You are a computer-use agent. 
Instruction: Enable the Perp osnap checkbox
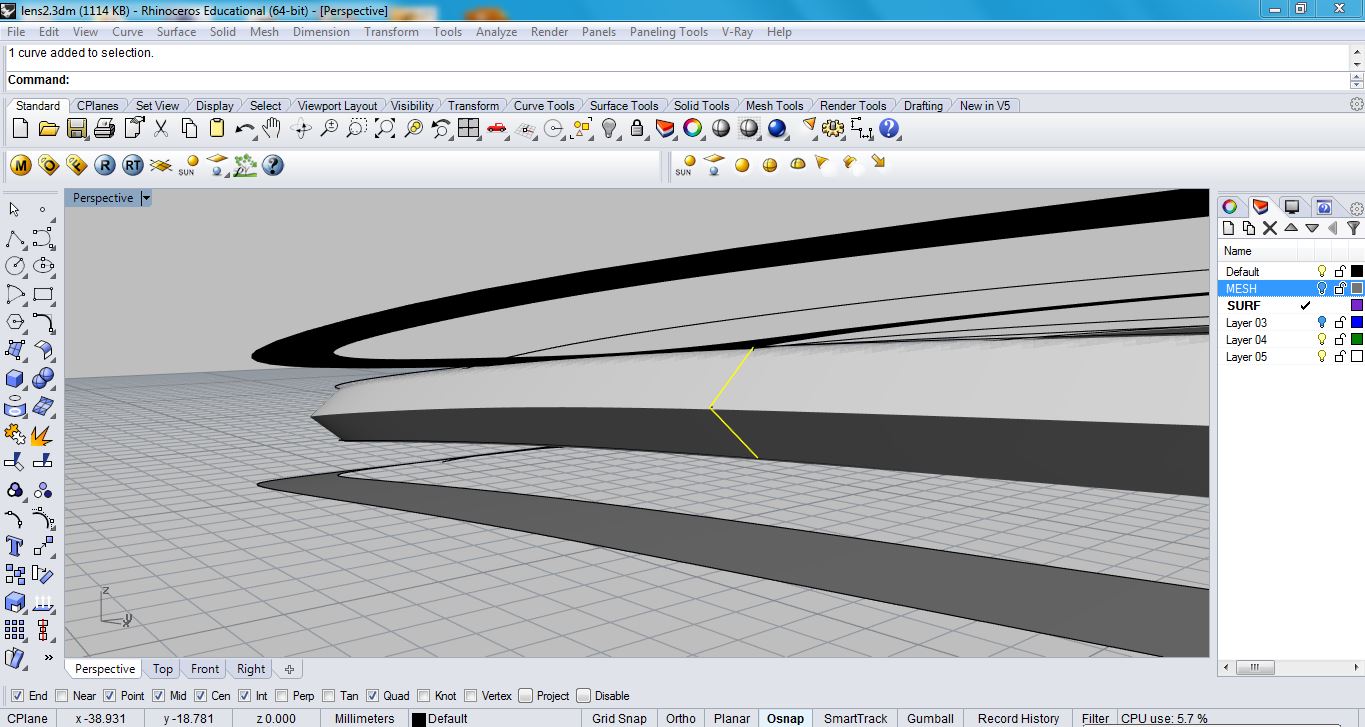282,696
